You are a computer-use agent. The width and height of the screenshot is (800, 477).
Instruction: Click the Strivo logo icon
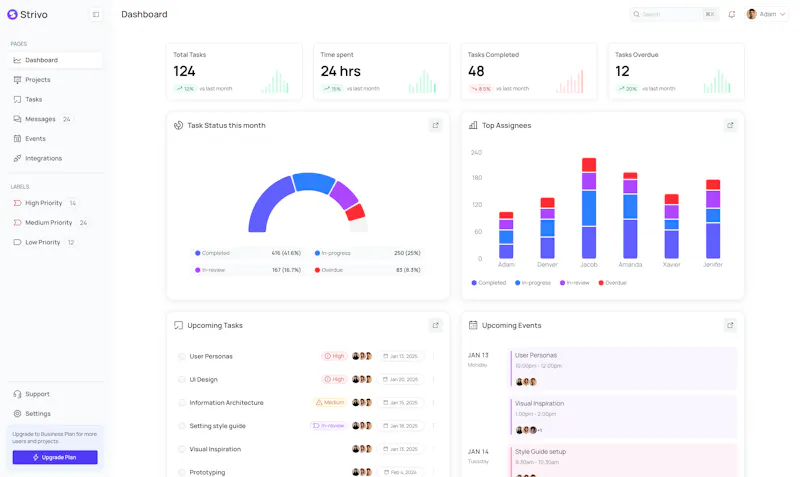[x=12, y=14]
